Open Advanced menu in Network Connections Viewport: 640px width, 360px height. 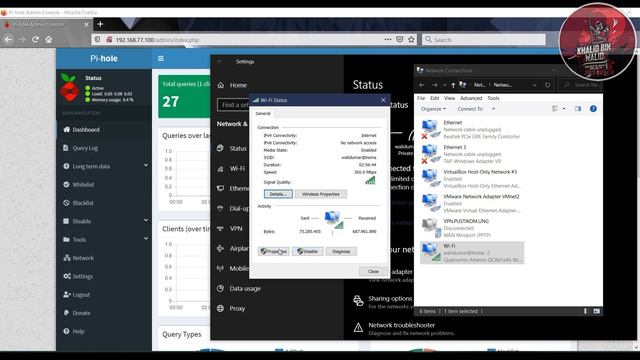[471, 98]
